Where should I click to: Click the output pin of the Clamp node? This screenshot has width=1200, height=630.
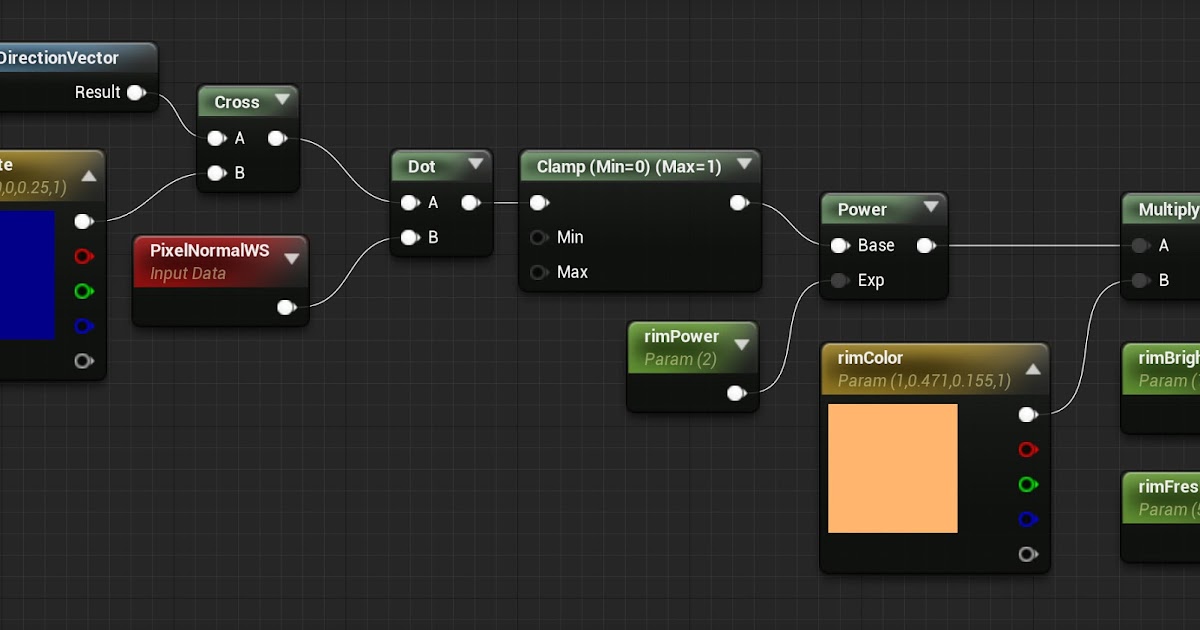tap(738, 202)
